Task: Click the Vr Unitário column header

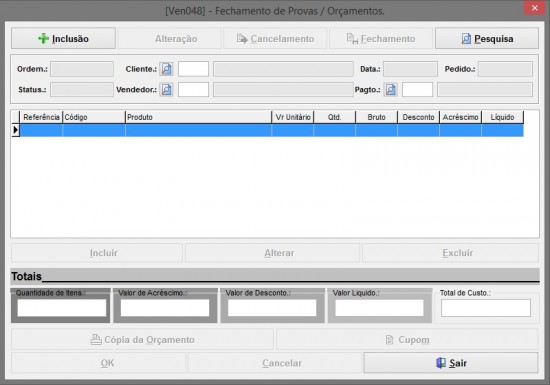Action: (293, 117)
